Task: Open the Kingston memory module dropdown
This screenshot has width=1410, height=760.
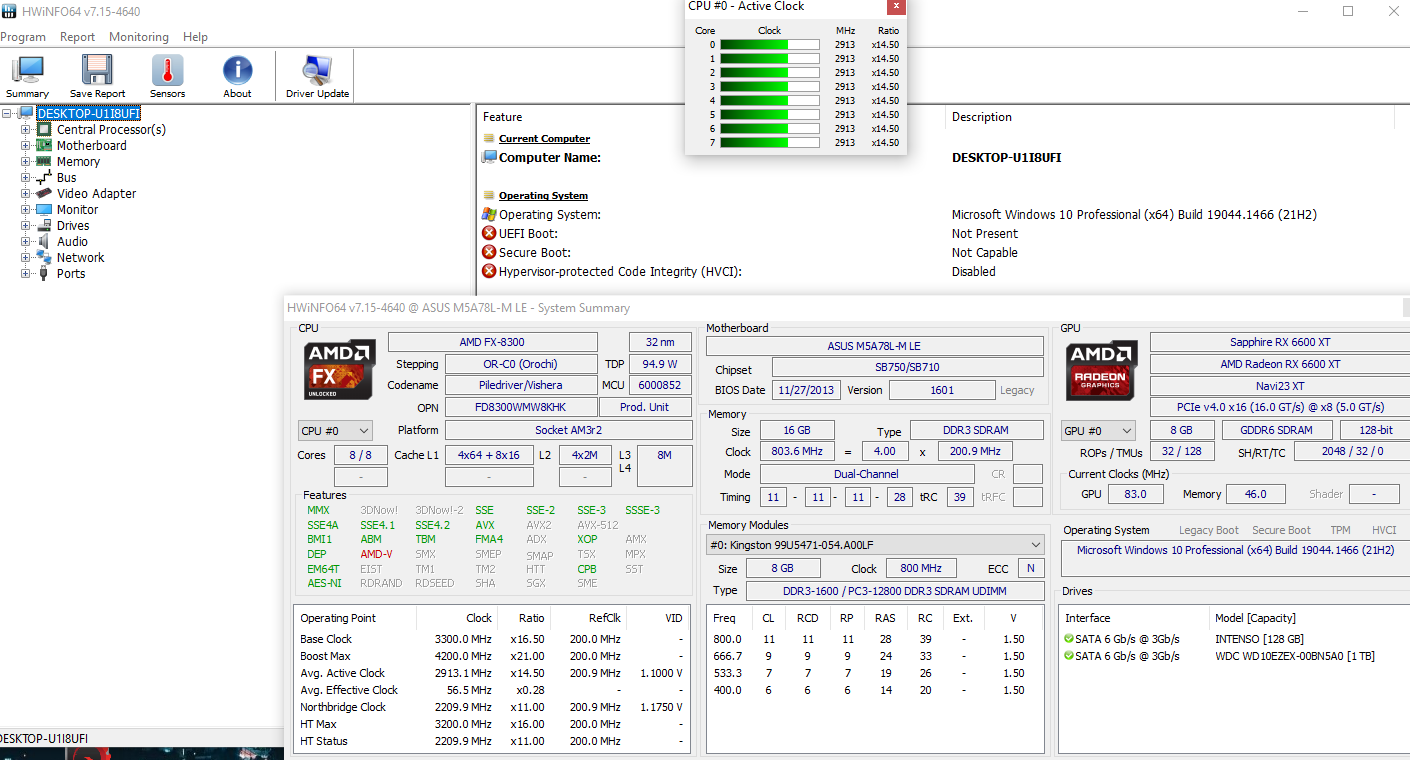Action: tap(875, 545)
